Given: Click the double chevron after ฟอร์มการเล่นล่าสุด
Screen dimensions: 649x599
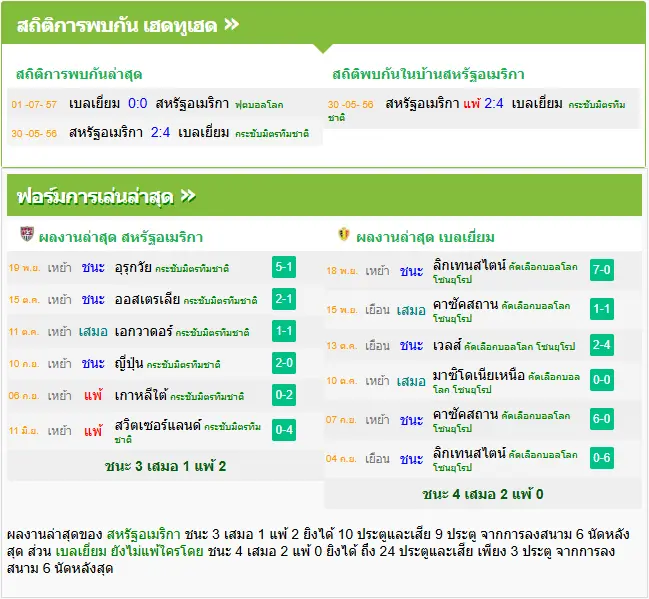Looking at the screenshot, I should pos(188,196).
